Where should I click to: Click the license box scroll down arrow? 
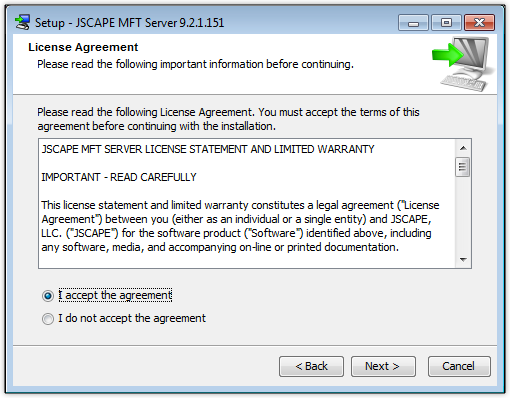(x=463, y=259)
